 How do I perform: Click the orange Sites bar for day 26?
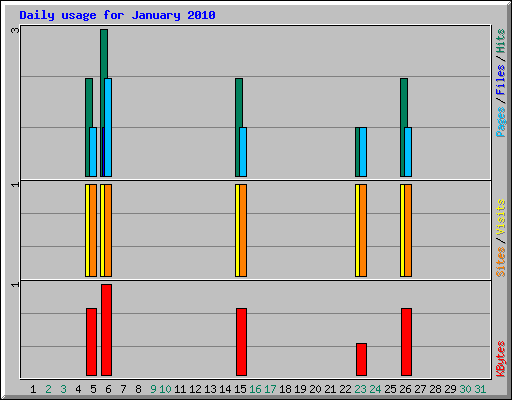click(408, 230)
